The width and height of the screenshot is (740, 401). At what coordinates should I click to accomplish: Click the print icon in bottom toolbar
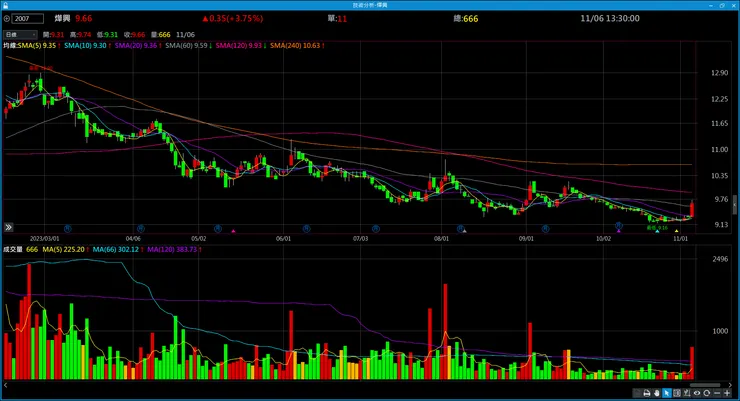pos(647,393)
